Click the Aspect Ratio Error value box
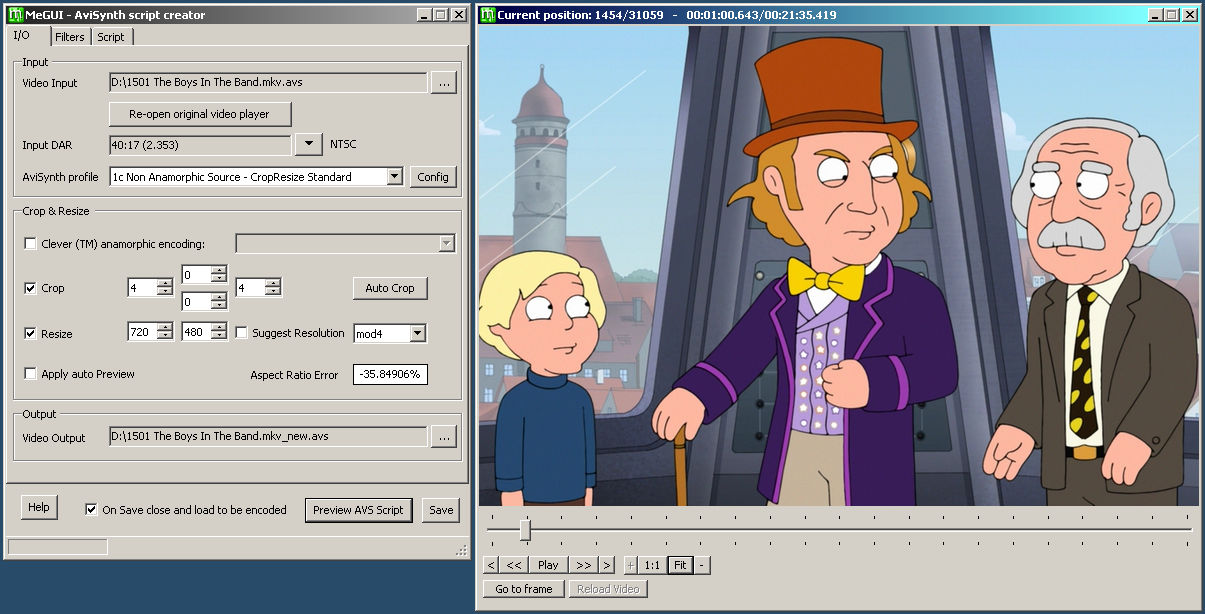Viewport: 1205px width, 614px height. 390,375
